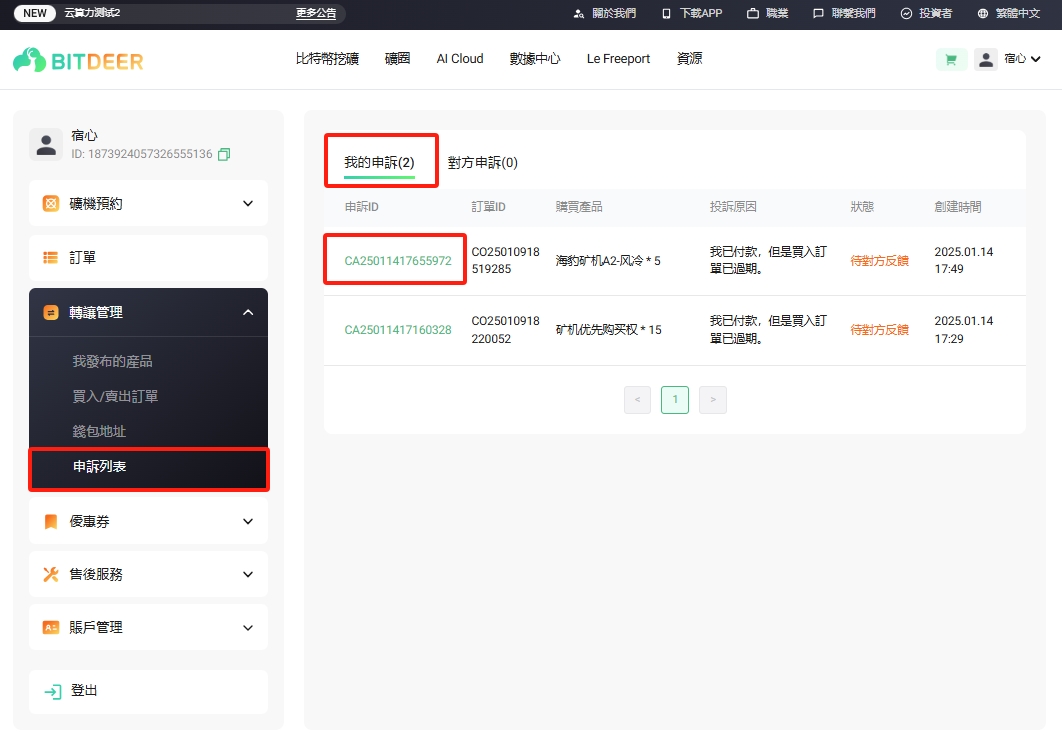Click 登出 to log out
This screenshot has width=1062, height=741.
[x=148, y=692]
